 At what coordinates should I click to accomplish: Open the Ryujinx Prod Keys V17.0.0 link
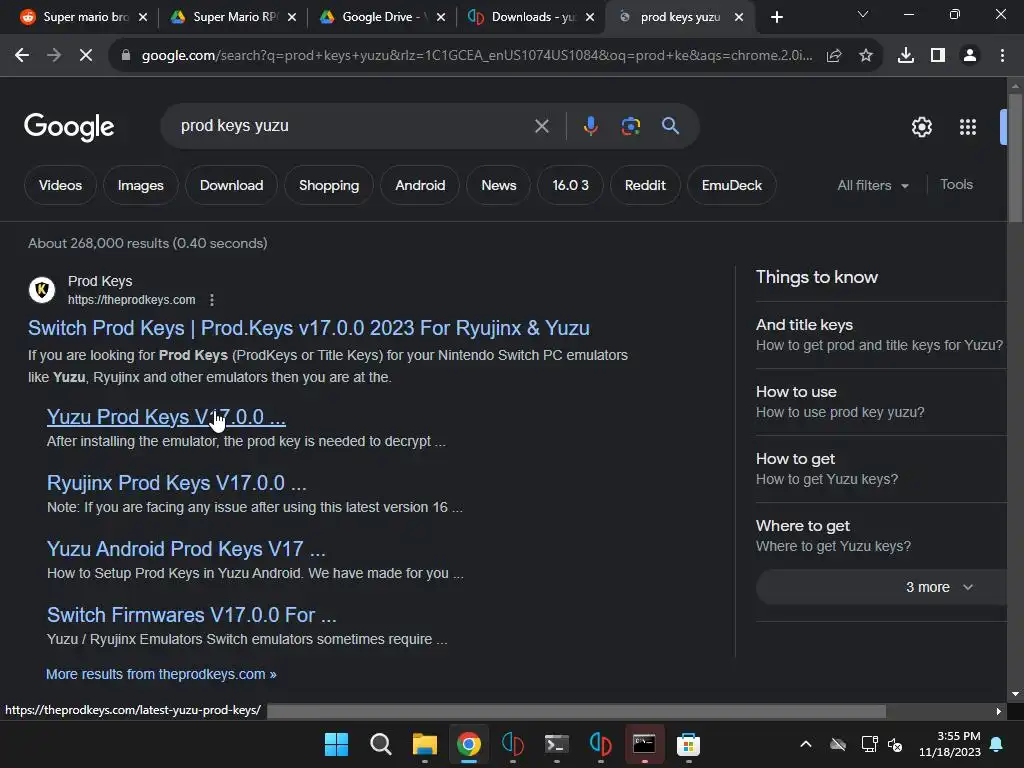pos(176,483)
